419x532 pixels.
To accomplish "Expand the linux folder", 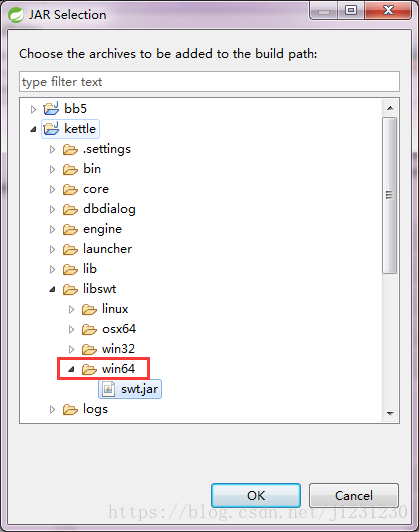I will coord(71,309).
